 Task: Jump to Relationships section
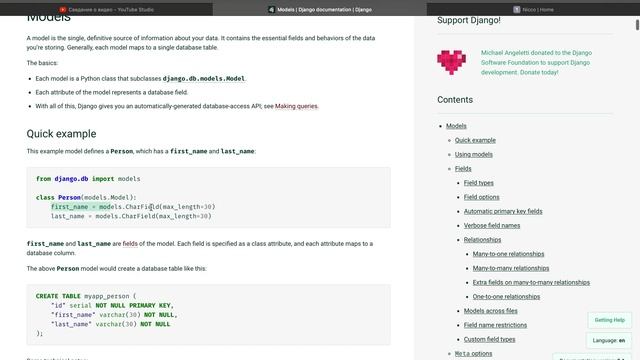point(482,240)
